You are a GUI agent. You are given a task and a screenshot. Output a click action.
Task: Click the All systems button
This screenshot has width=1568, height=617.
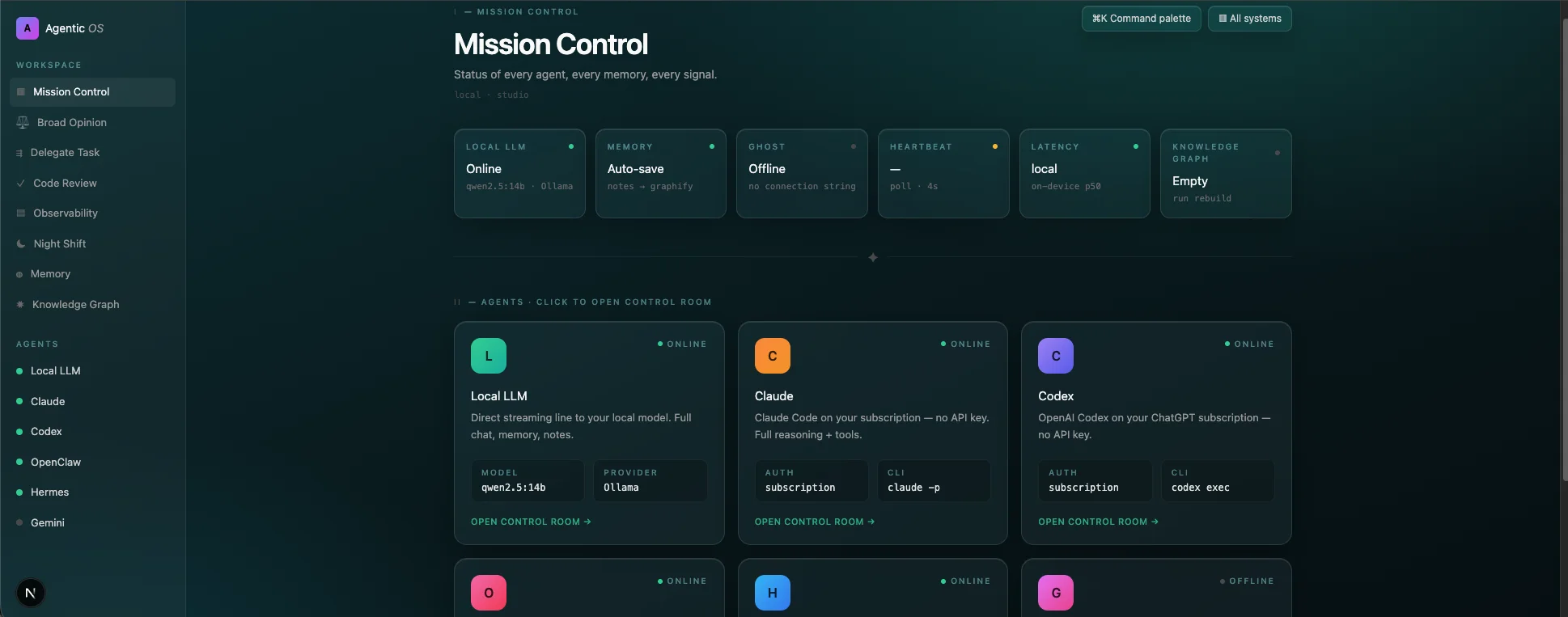tap(1249, 19)
